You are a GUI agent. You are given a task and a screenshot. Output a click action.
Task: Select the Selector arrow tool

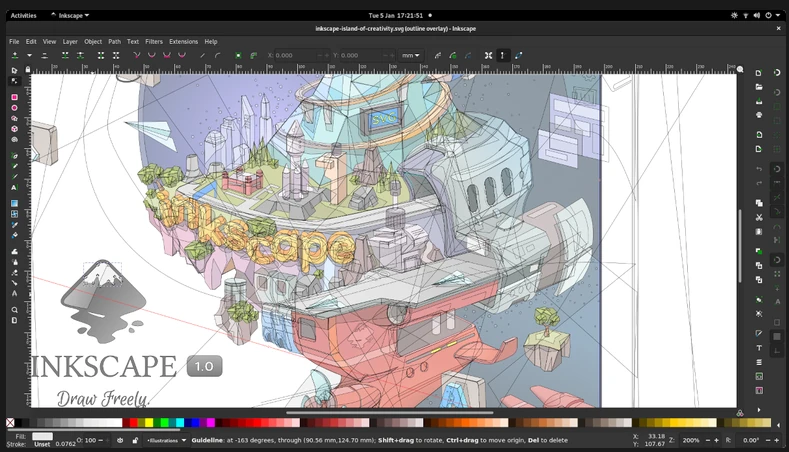tap(14, 70)
